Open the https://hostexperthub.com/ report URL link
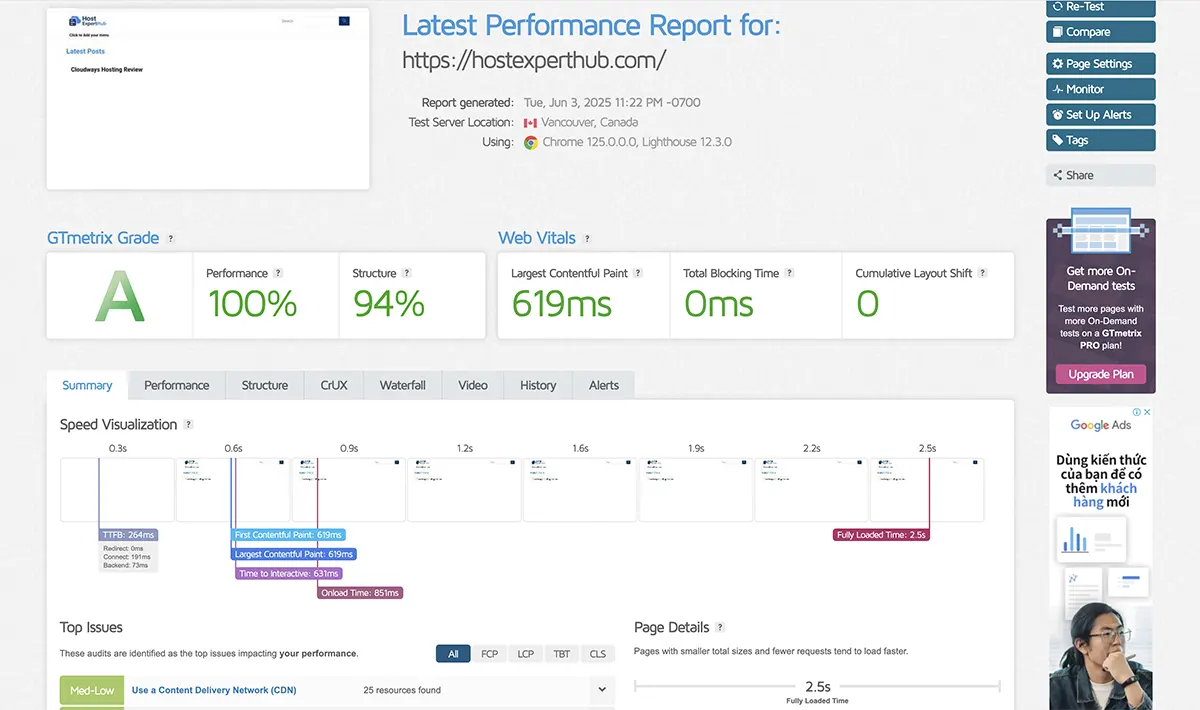This screenshot has height=710, width=1200. [534, 60]
